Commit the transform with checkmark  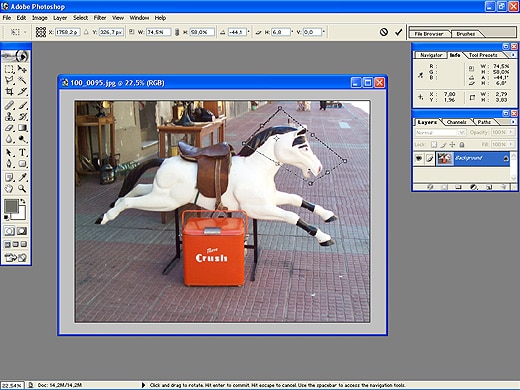tap(398, 32)
